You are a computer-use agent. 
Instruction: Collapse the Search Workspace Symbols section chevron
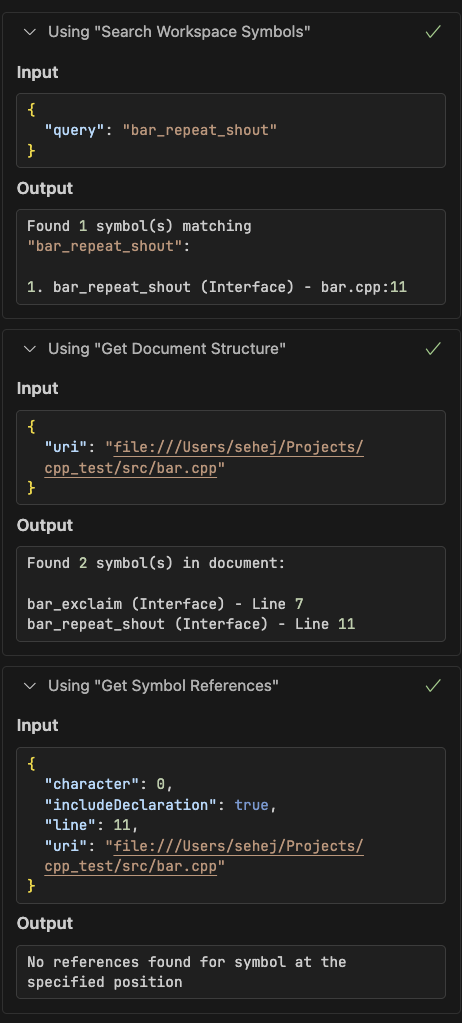coord(29,32)
